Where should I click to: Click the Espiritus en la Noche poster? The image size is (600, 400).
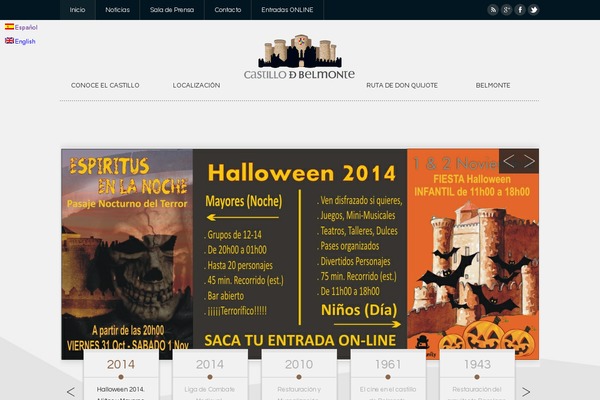pyautogui.click(x=127, y=254)
